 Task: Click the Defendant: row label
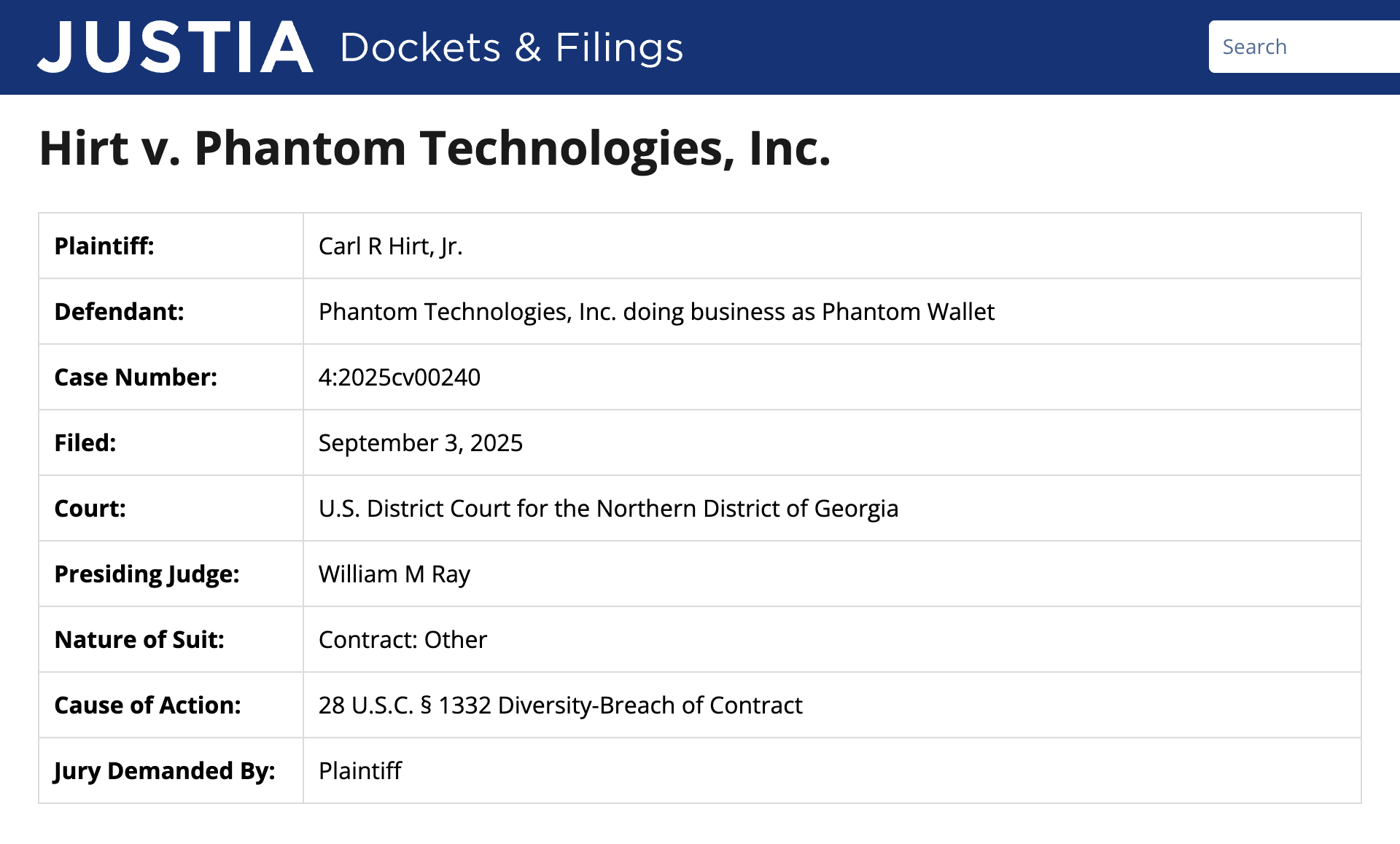tap(119, 312)
